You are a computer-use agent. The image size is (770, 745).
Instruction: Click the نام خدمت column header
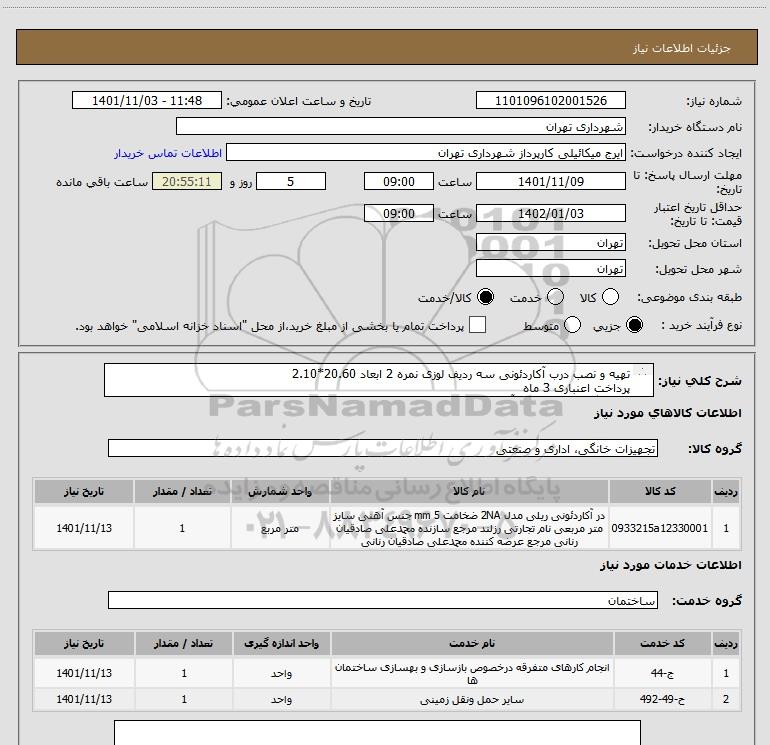click(472, 643)
